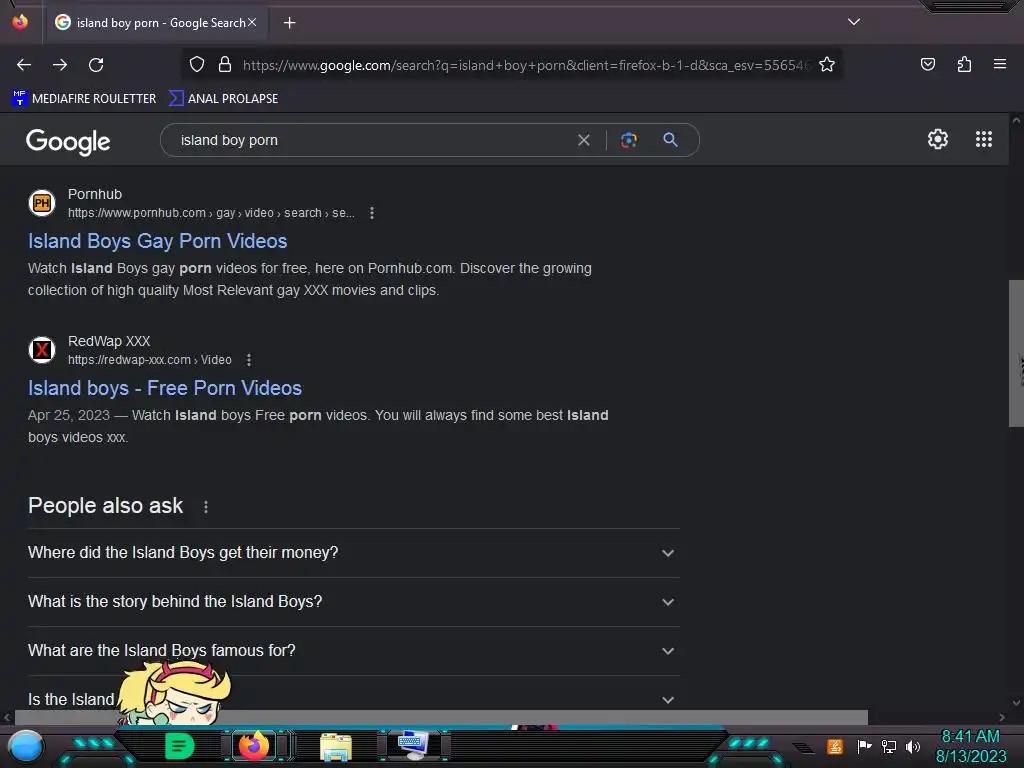Image resolution: width=1024 pixels, height=768 pixels.
Task: Open the Google apps grid
Action: tap(984, 139)
